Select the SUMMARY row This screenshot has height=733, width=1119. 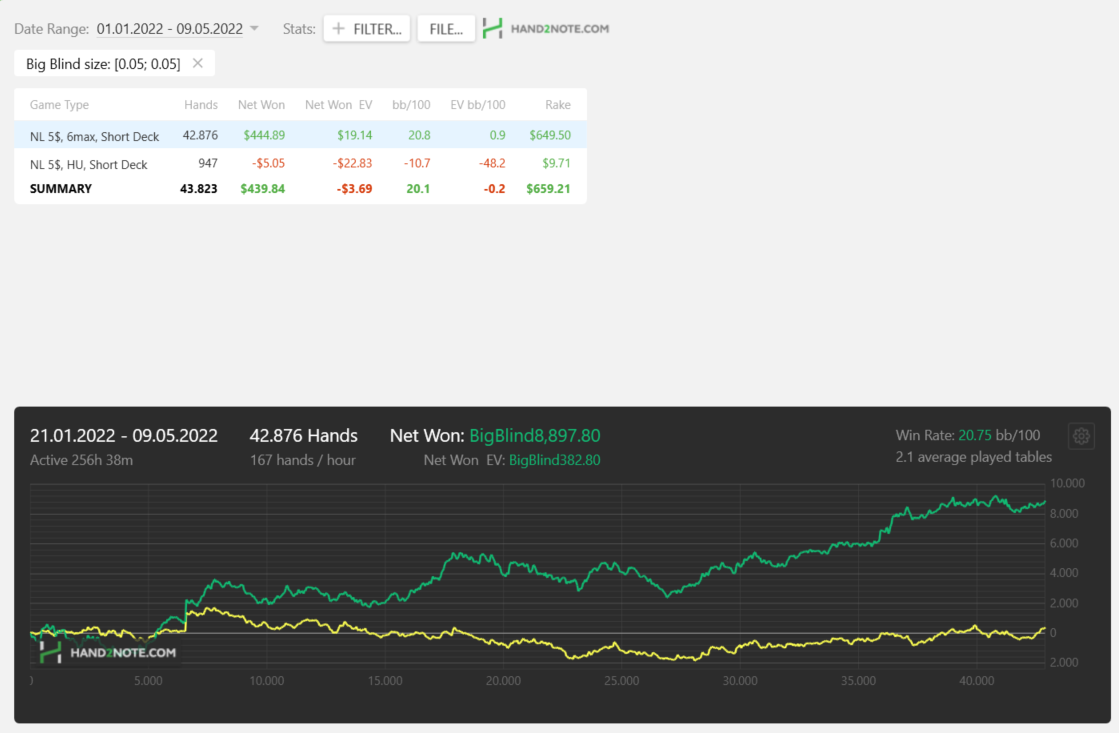pyautogui.click(x=300, y=188)
